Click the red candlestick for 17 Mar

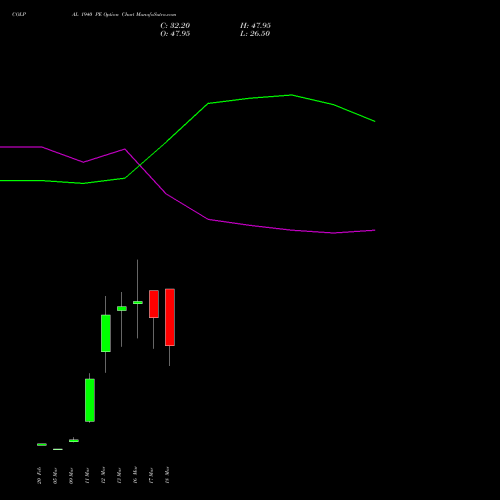tap(154, 304)
